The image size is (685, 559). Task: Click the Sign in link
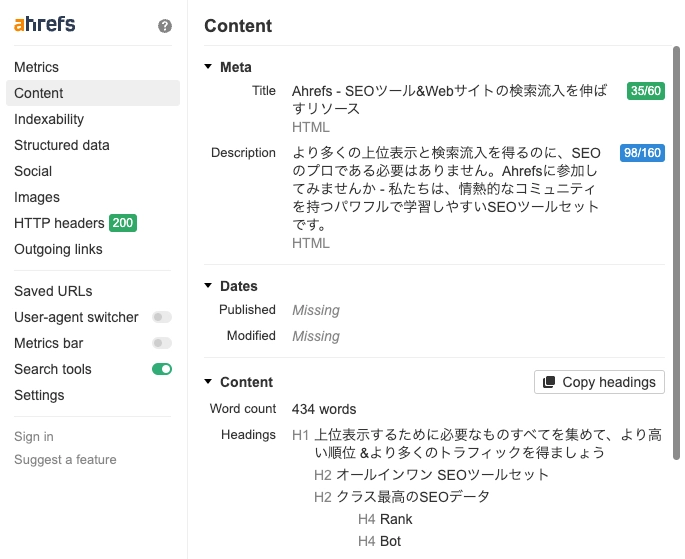(x=34, y=437)
